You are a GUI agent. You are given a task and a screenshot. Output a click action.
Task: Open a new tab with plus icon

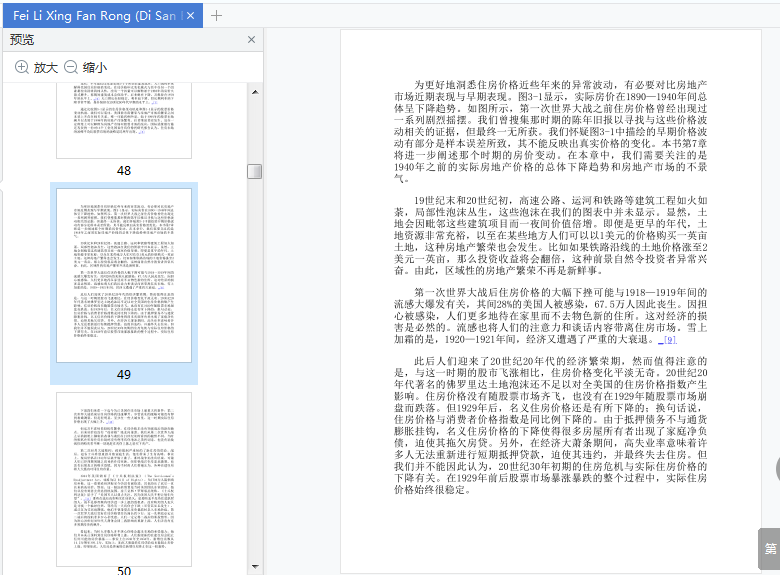tap(216, 16)
